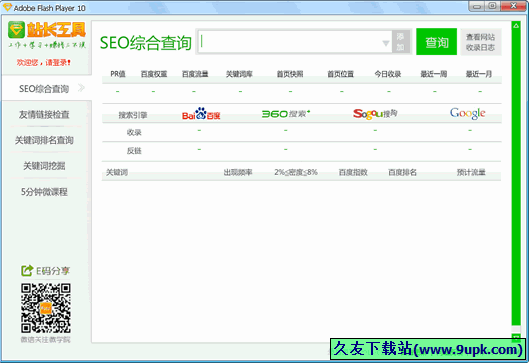Click the 首页快照 column header

point(290,74)
